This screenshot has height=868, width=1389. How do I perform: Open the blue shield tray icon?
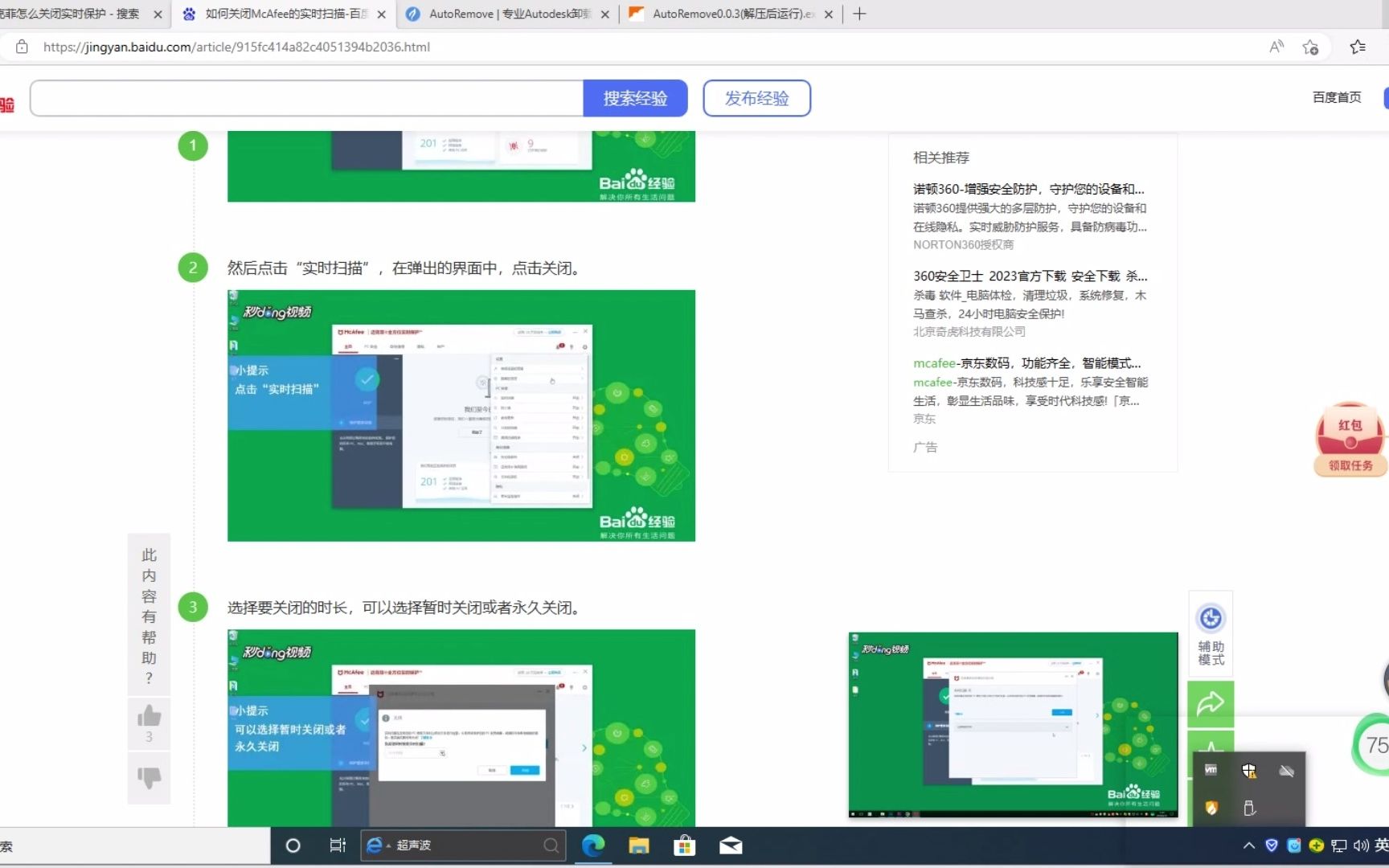(x=1271, y=845)
